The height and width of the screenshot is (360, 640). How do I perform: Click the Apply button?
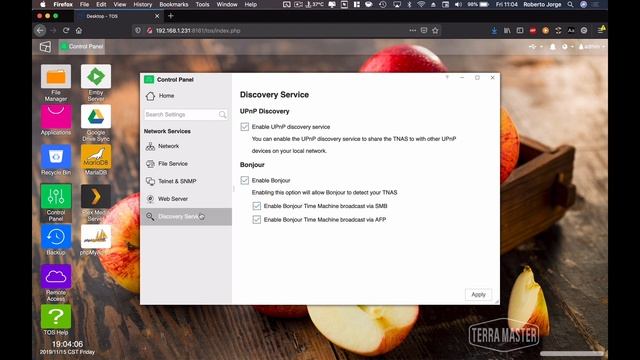point(478,294)
